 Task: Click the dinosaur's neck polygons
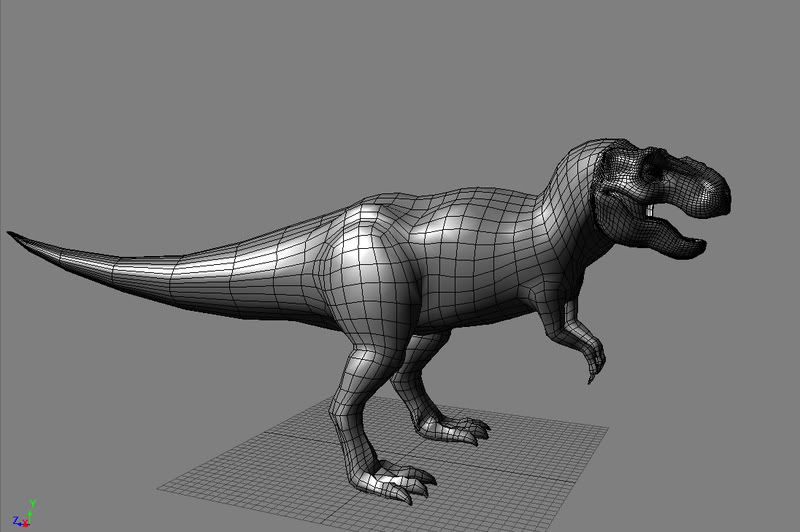tap(580, 210)
